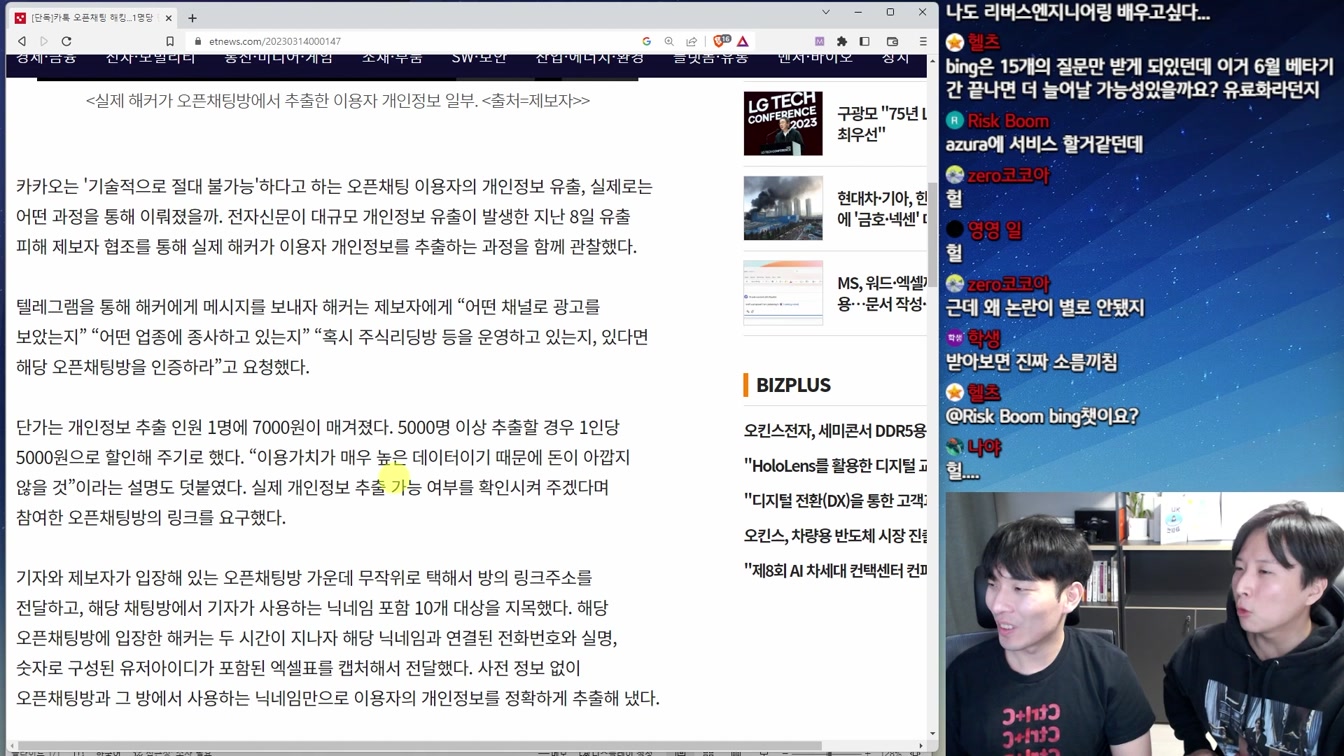
Task: Share this page via share icon
Action: point(691,41)
